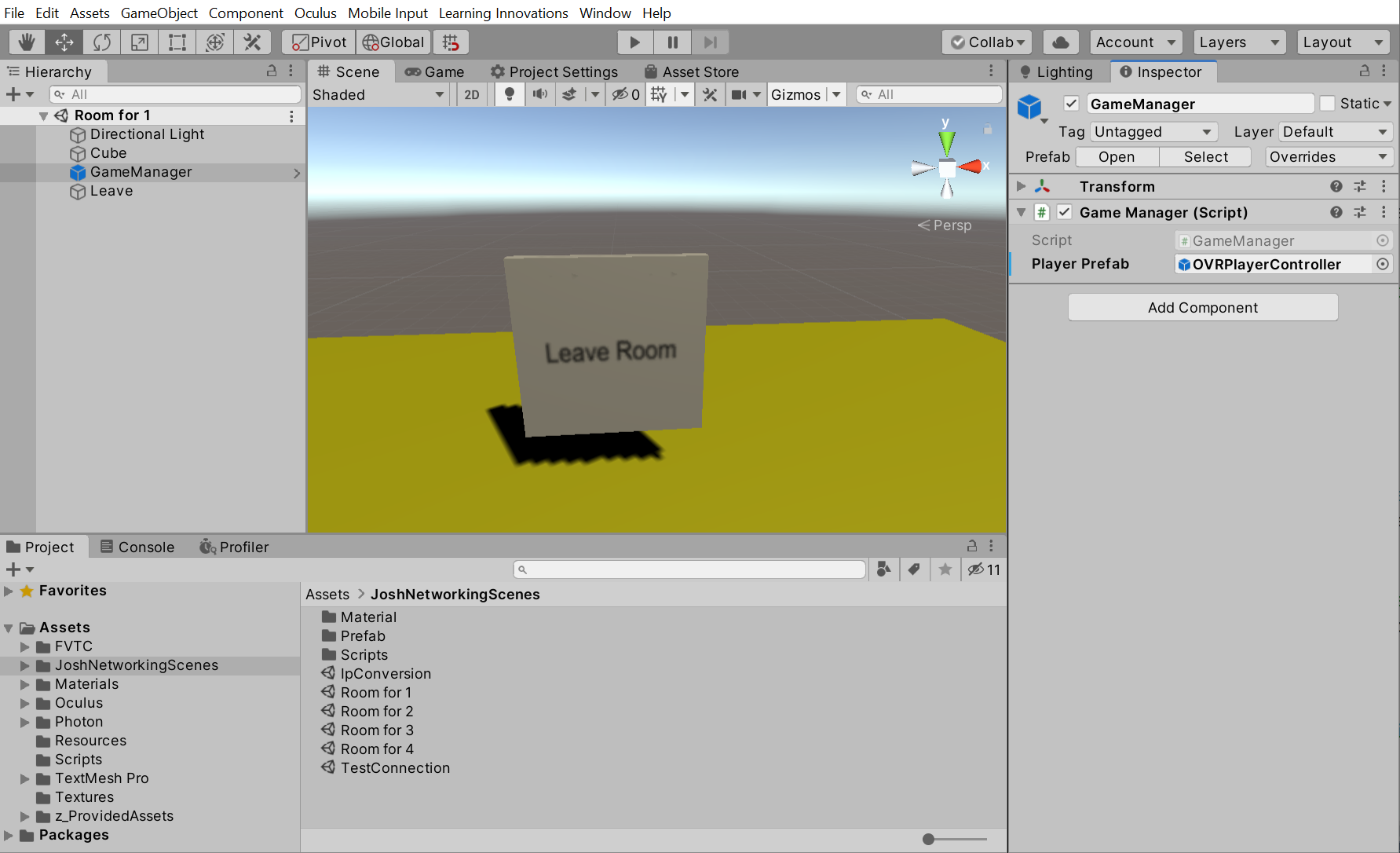Open custom editor tools

point(253,42)
